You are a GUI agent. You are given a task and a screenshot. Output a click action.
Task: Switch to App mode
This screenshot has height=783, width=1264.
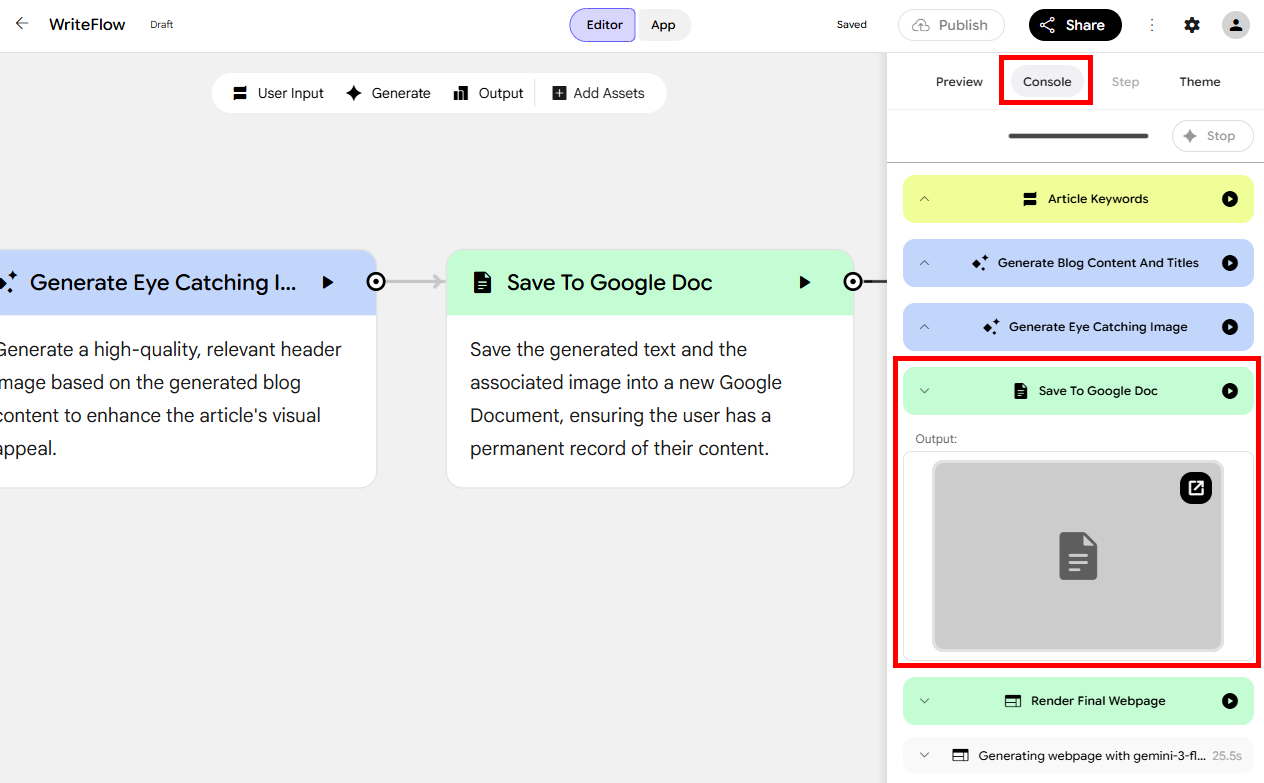(x=664, y=25)
